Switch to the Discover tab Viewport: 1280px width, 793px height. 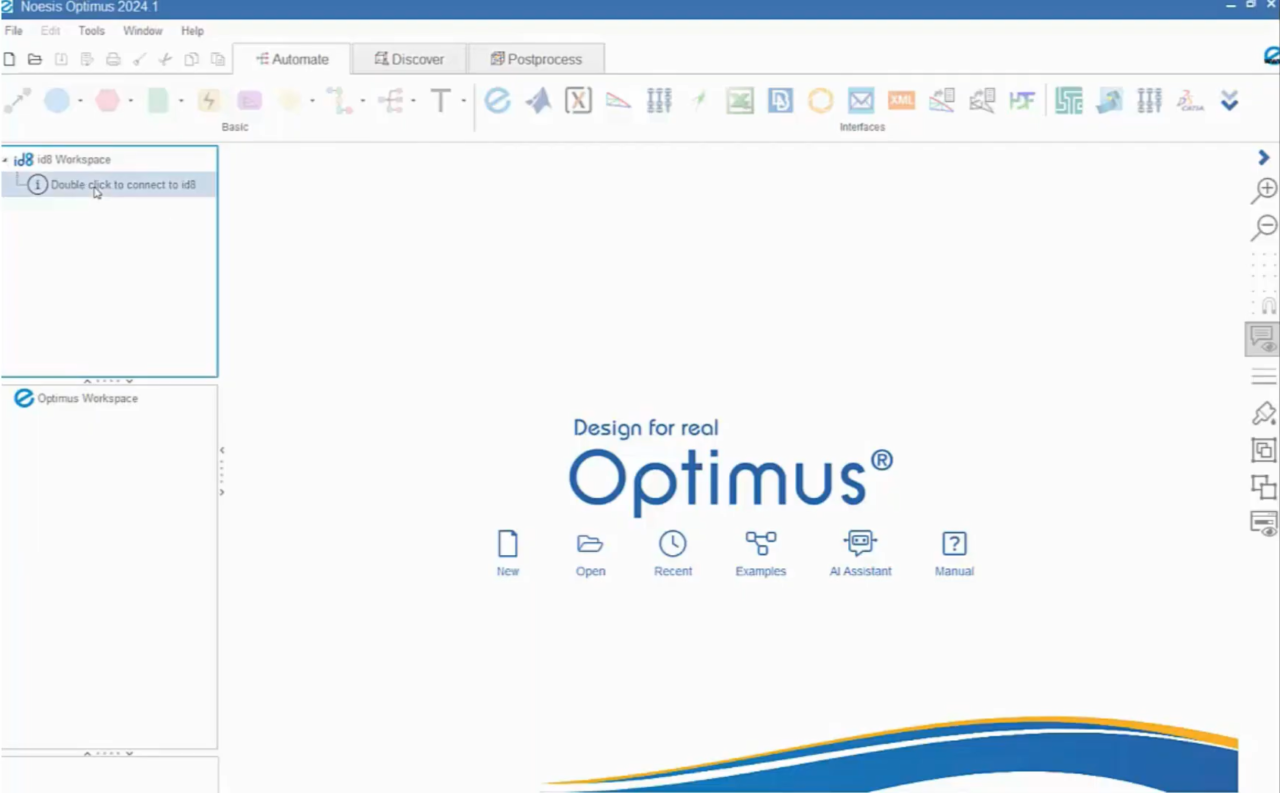[409, 59]
